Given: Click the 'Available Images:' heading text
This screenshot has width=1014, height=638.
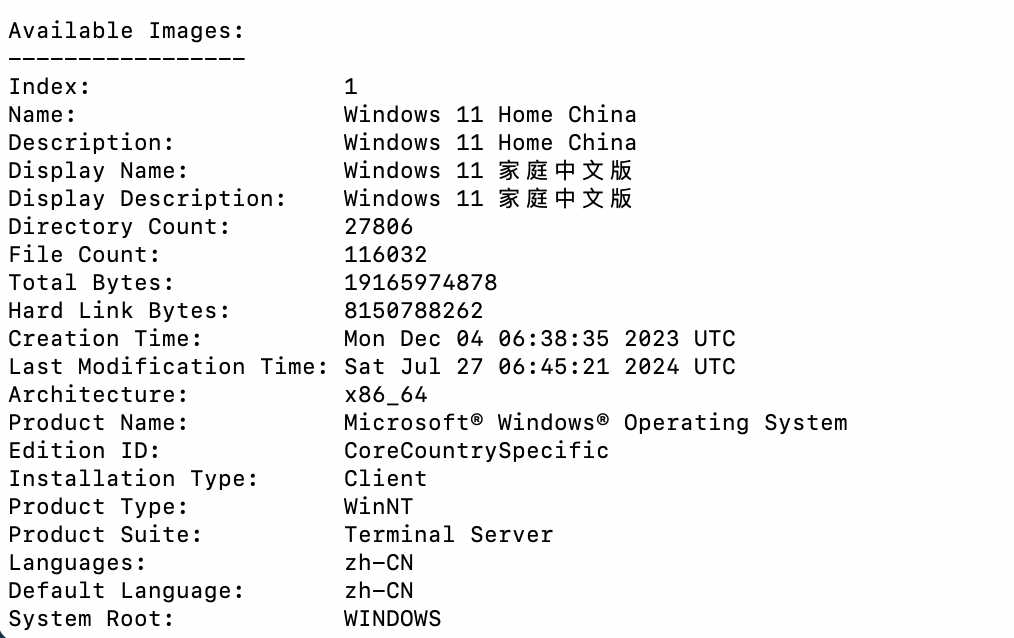Looking at the screenshot, I should click(x=126, y=31).
